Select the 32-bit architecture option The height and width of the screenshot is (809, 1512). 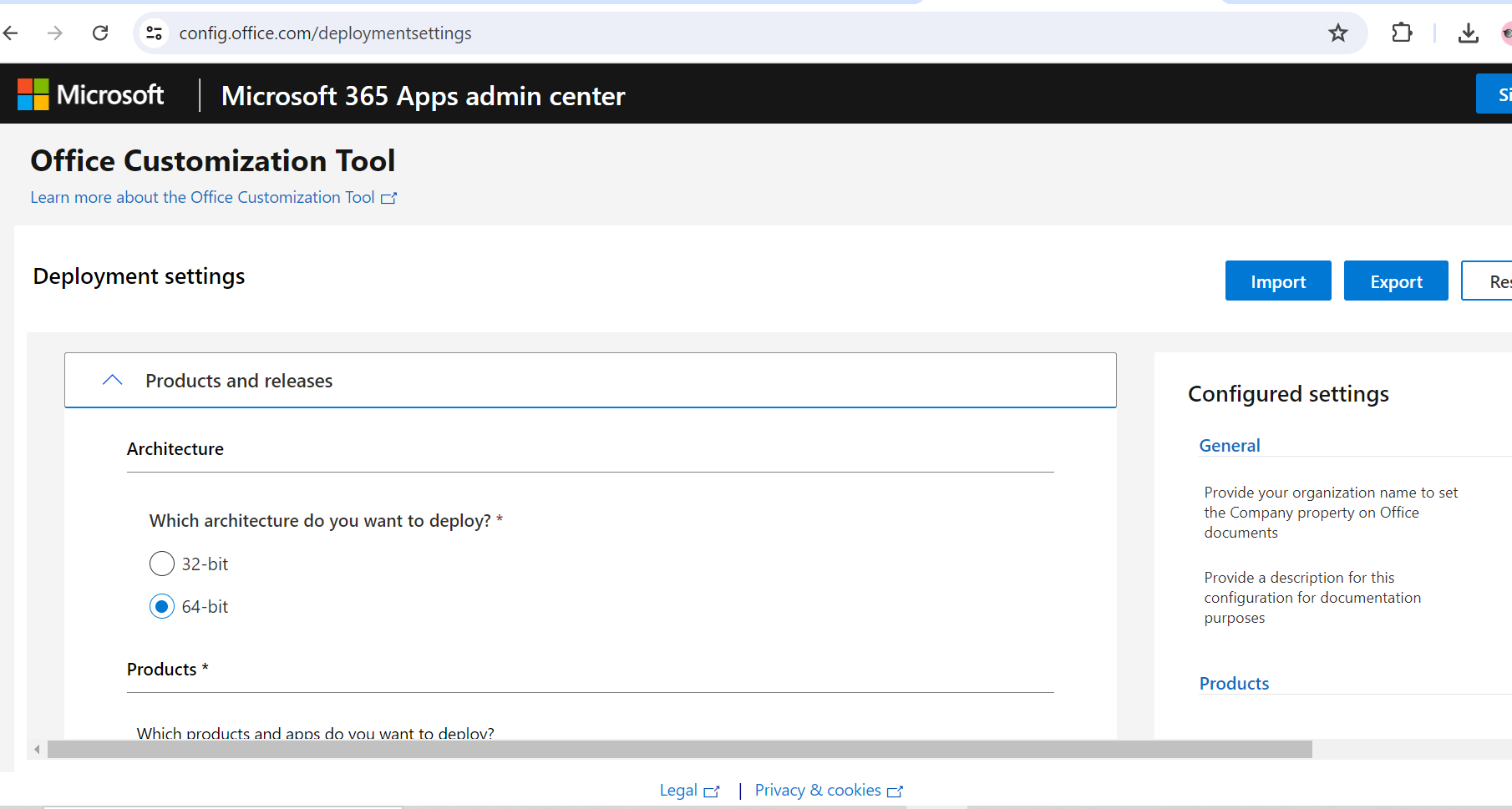tap(162, 564)
